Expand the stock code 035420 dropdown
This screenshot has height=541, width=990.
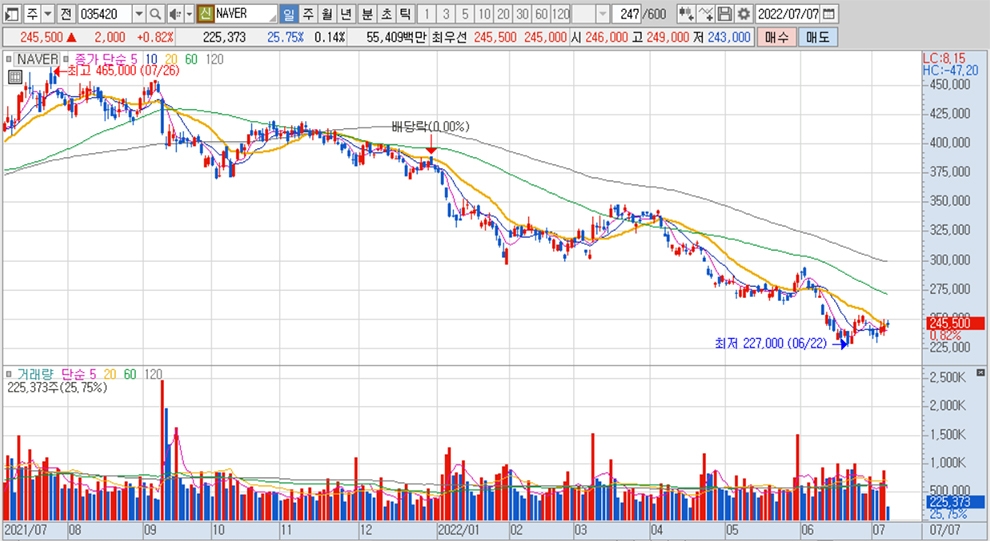(138, 14)
